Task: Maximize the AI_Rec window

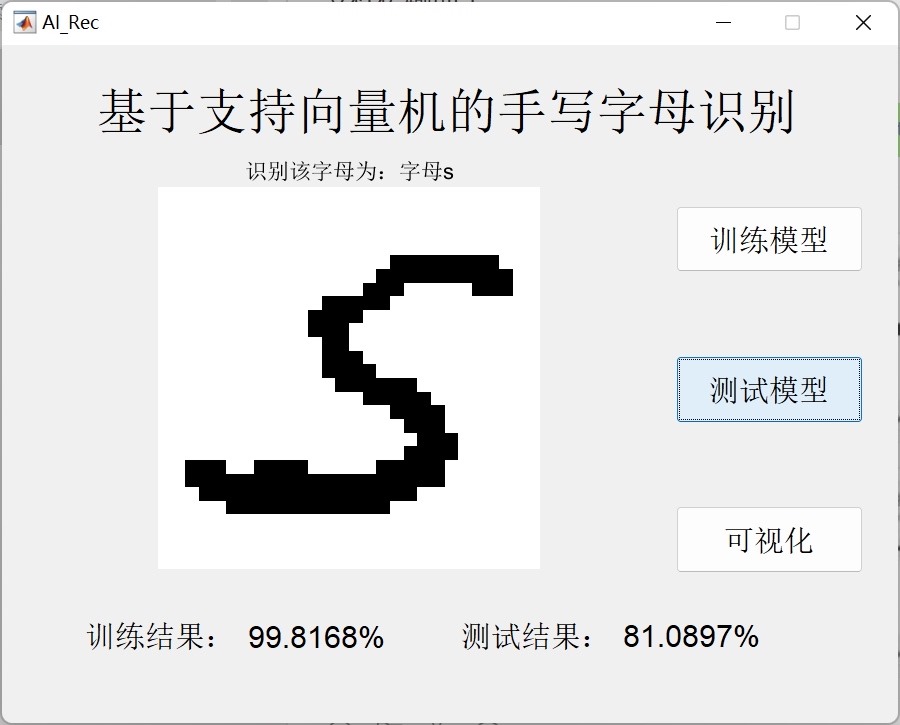Action: [x=792, y=22]
